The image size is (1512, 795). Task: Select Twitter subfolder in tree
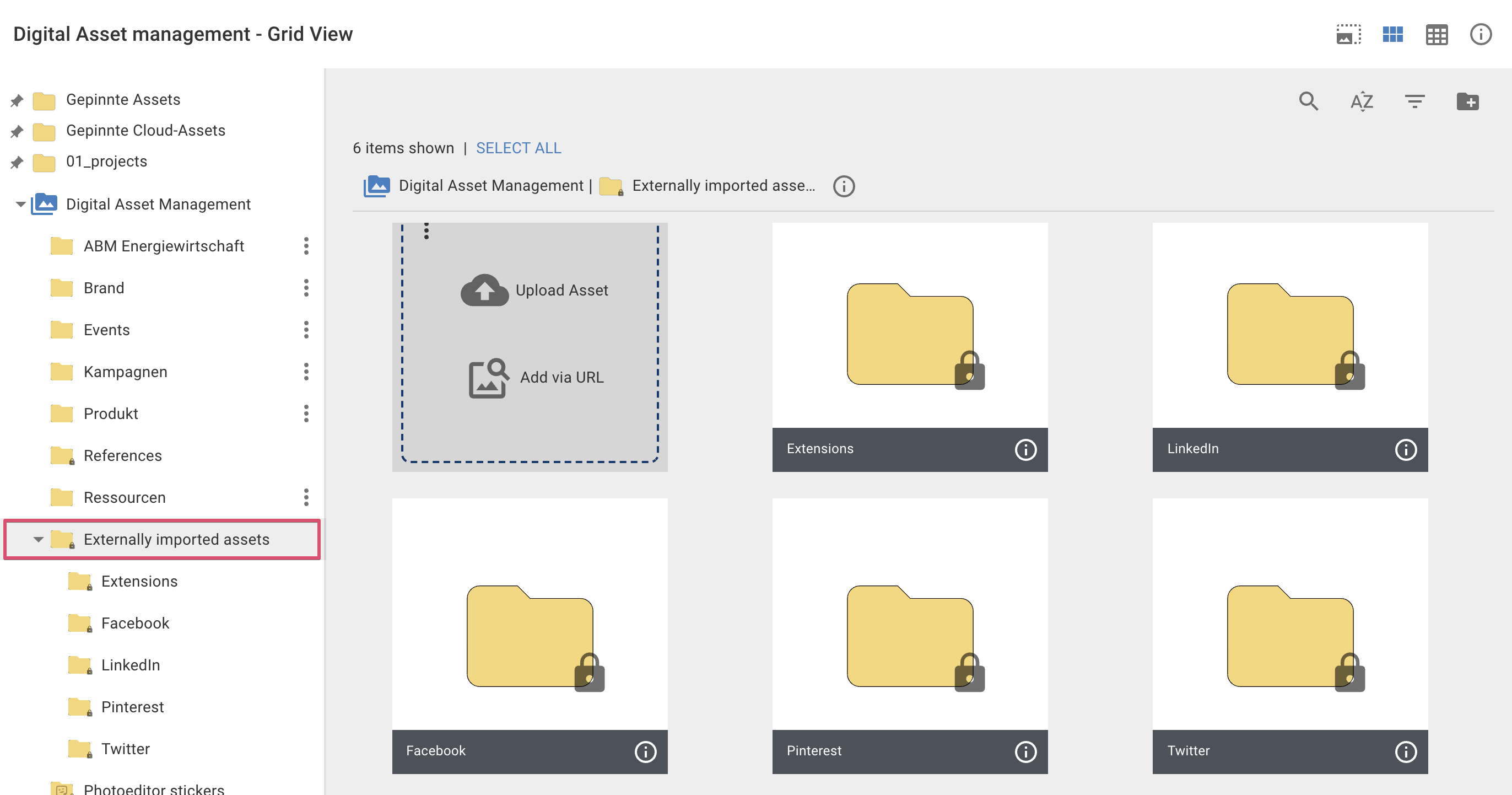click(125, 749)
